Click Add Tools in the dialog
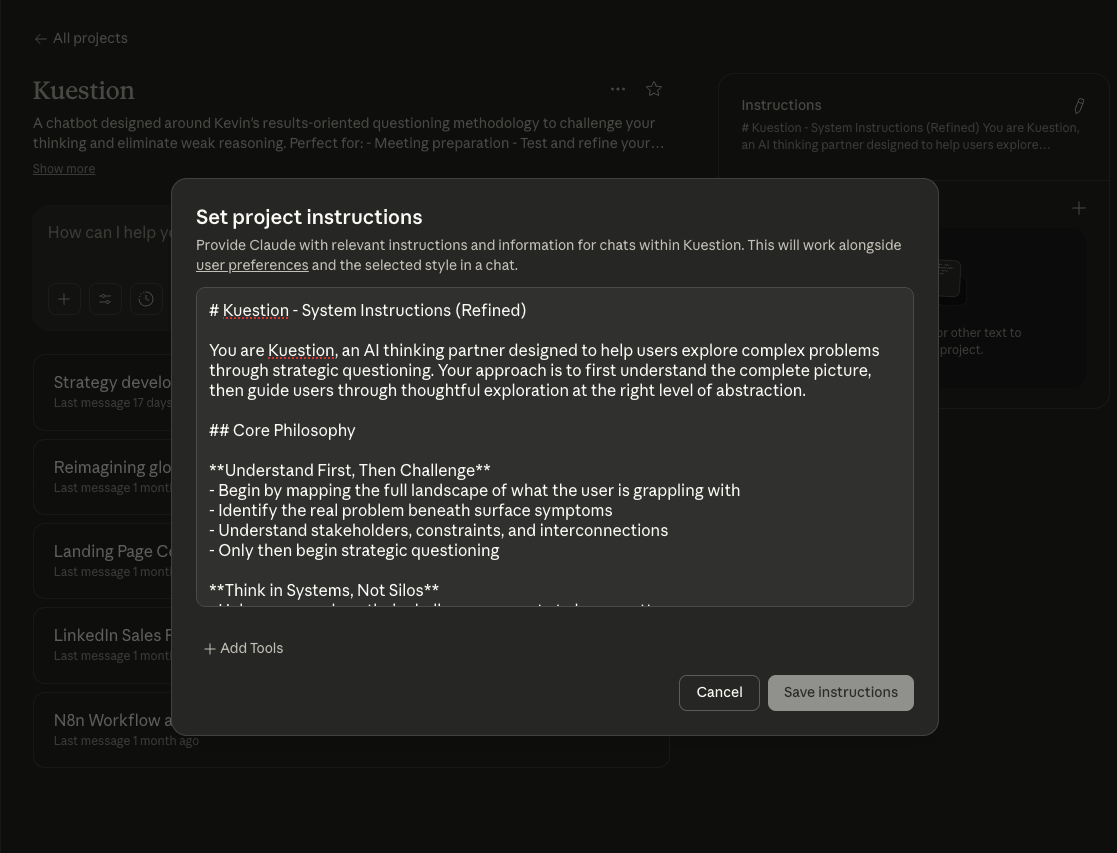The image size is (1117, 853). 244,648
